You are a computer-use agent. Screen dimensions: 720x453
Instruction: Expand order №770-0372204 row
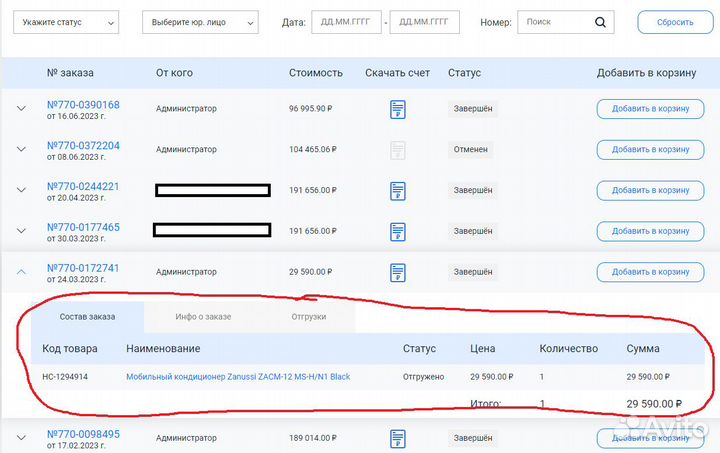pyautogui.click(x=22, y=150)
